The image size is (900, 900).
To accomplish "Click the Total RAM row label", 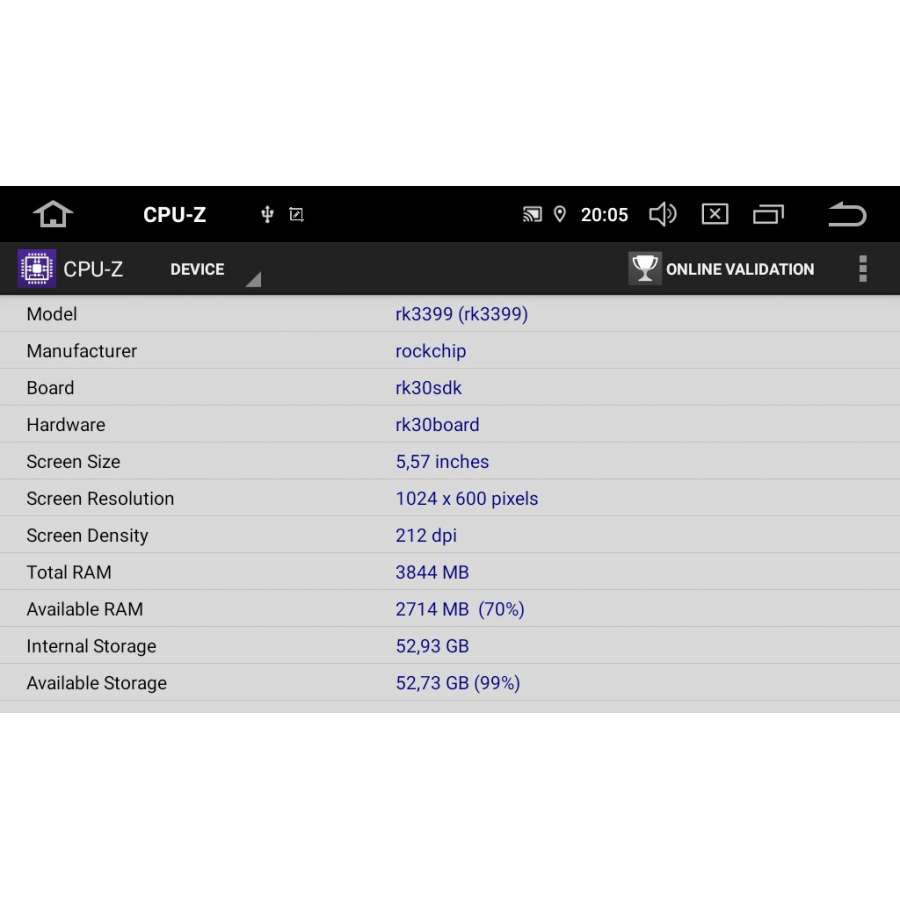I will coord(69,572).
